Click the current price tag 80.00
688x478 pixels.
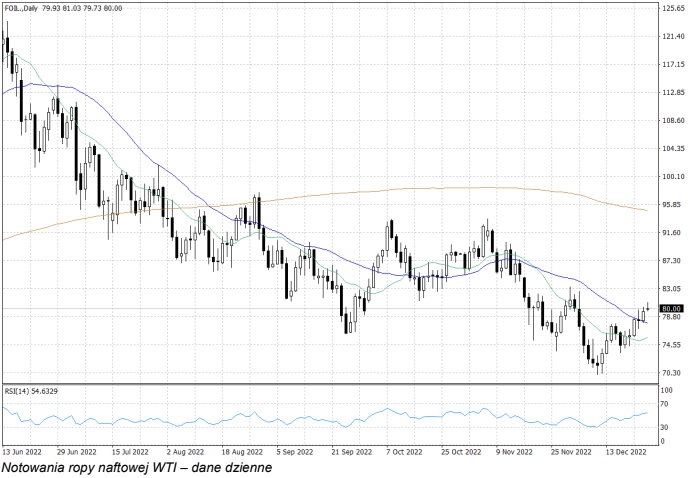(x=670, y=308)
